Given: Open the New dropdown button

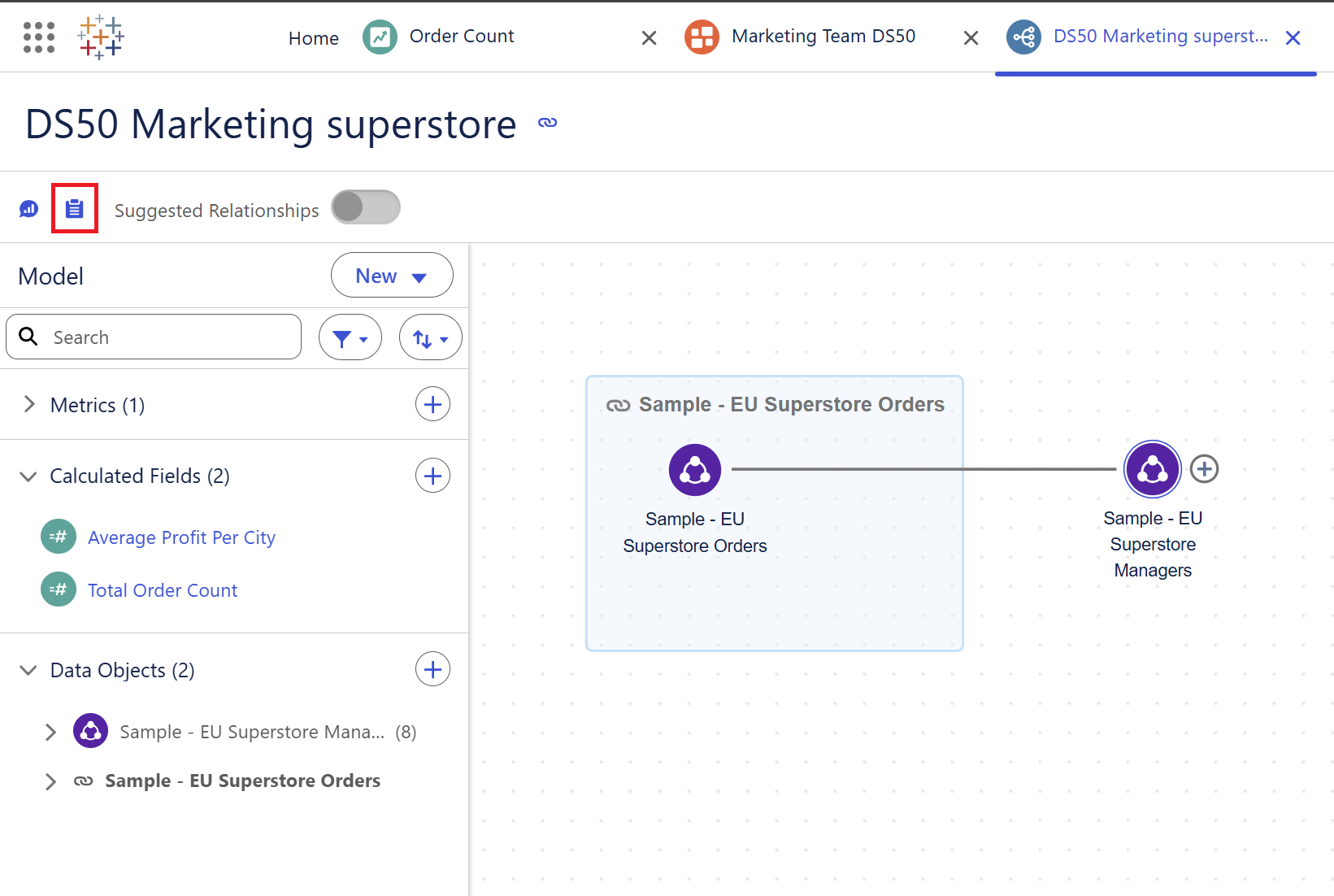Looking at the screenshot, I should coord(392,276).
